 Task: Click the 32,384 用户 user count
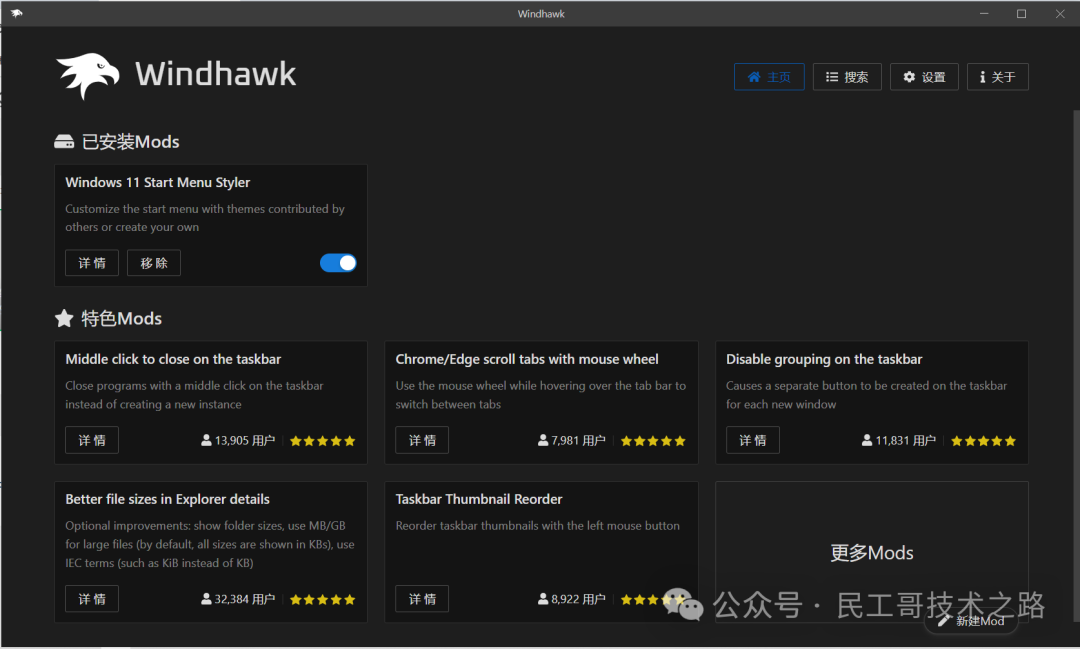[x=238, y=599]
